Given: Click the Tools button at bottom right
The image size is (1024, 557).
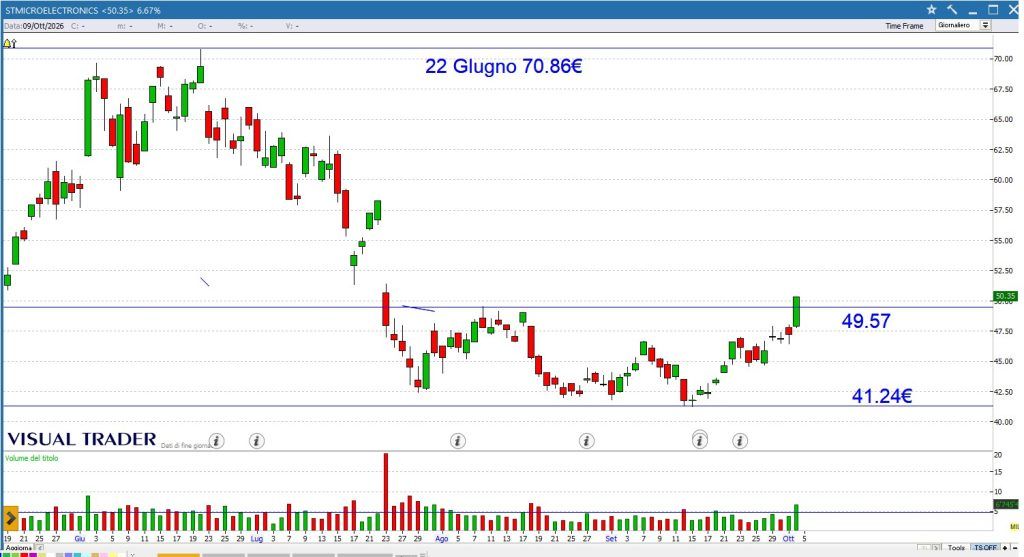Looking at the screenshot, I should tap(956, 548).
